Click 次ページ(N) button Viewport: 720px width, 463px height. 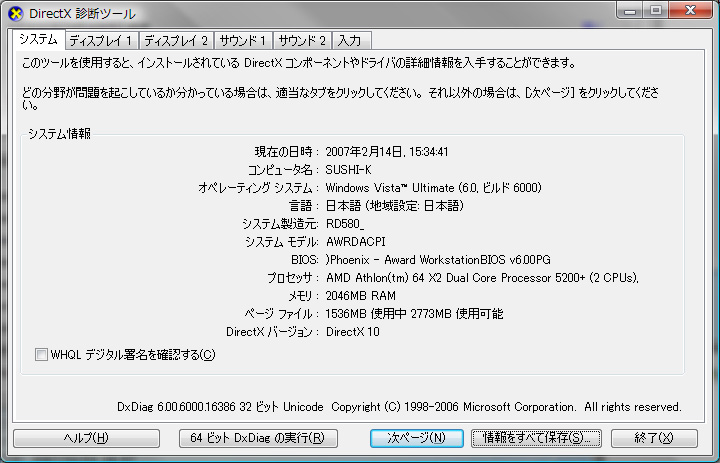pyautogui.click(x=416, y=438)
